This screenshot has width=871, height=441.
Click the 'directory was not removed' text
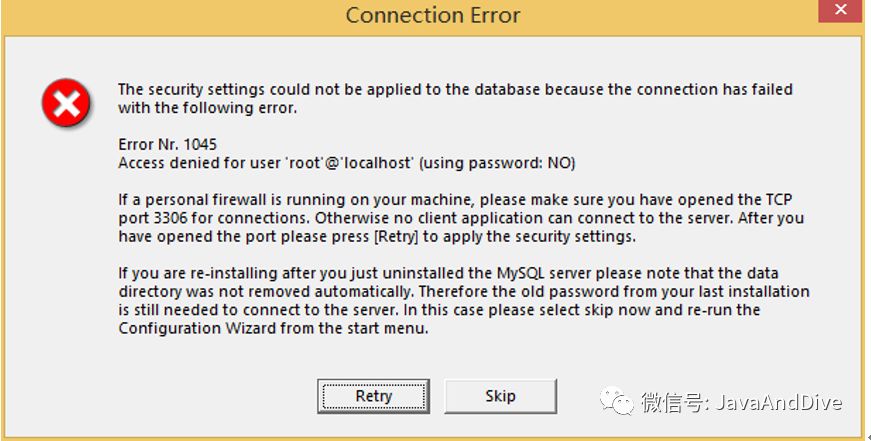(219, 291)
